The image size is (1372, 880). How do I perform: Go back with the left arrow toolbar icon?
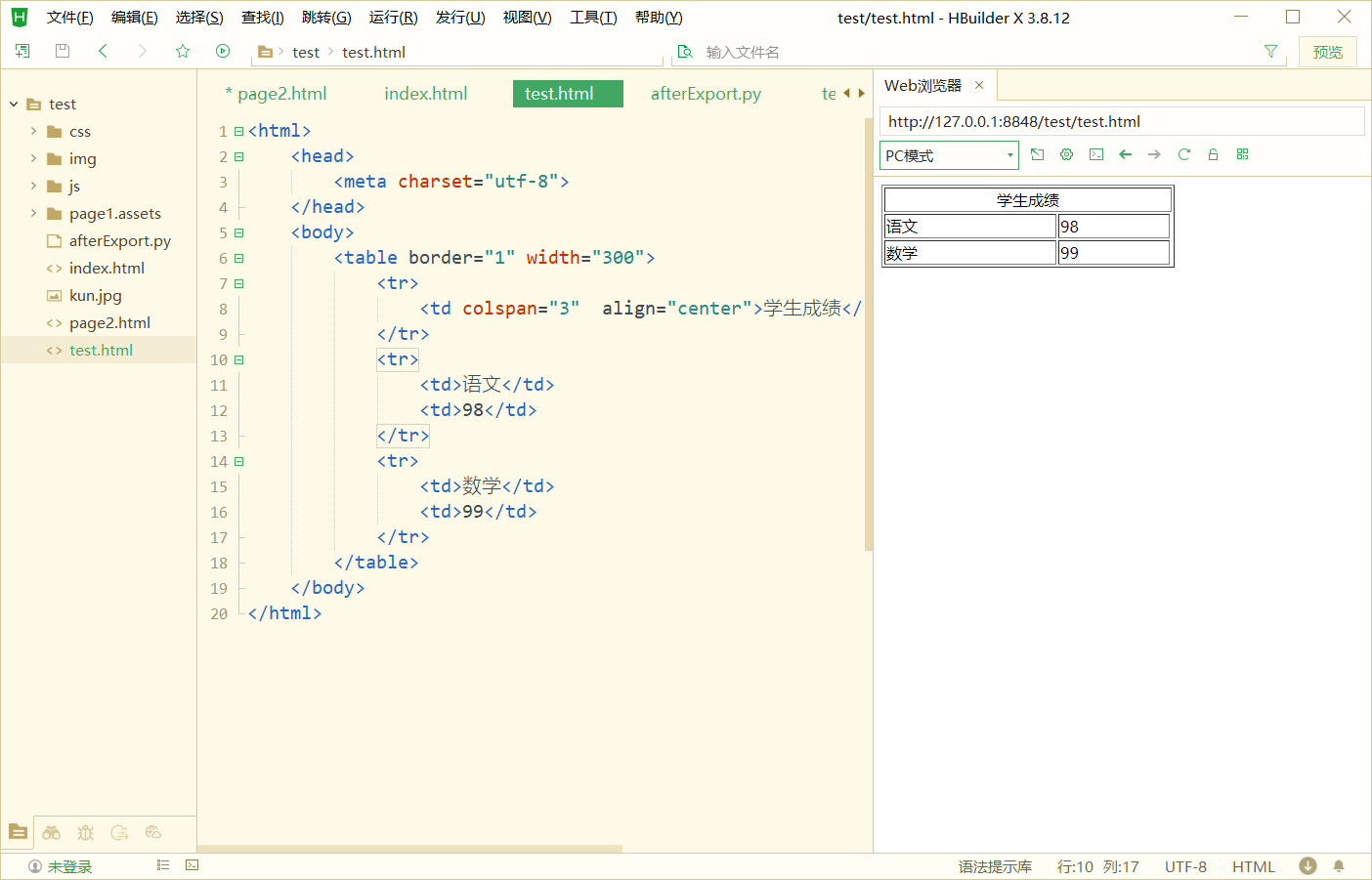(103, 51)
